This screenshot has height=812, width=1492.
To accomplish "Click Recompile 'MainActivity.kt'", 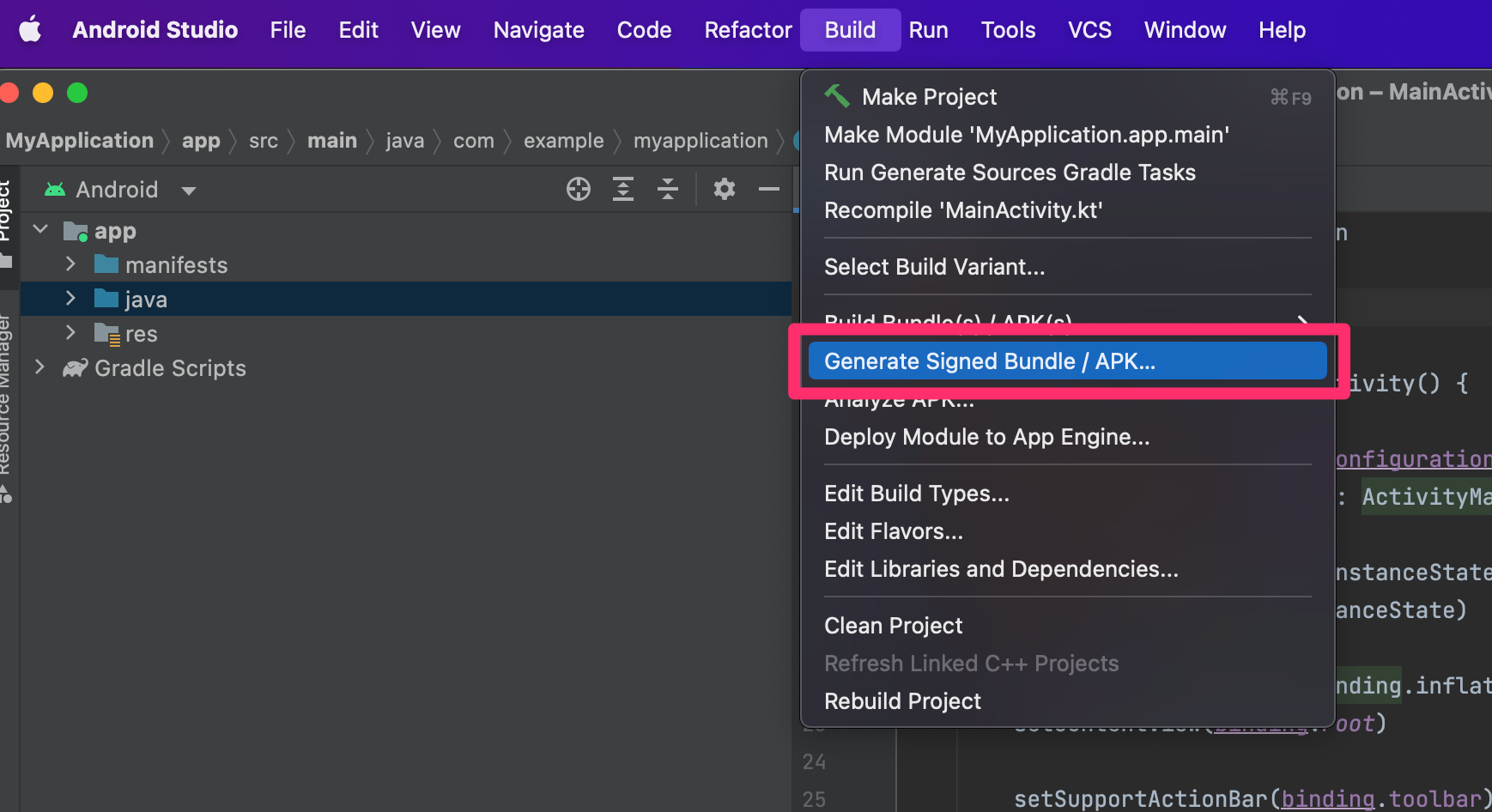I will (x=963, y=209).
